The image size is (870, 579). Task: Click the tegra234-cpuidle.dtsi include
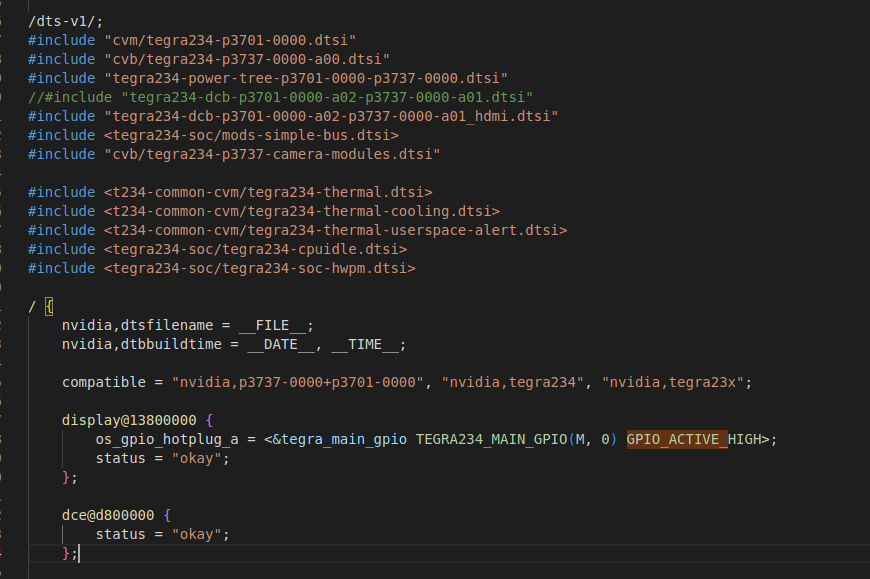(x=256, y=249)
